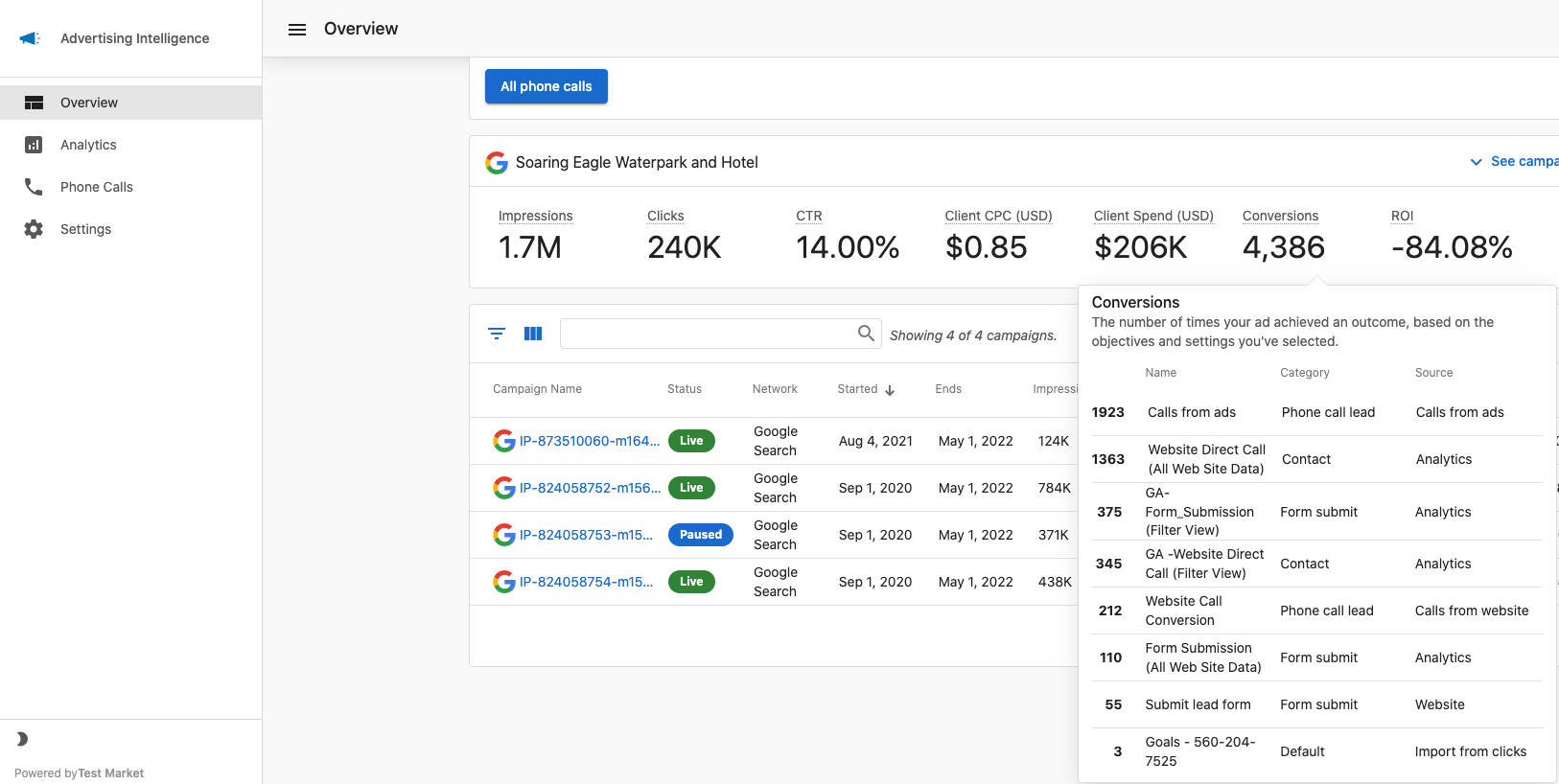Click Calls from website source cell

click(x=1472, y=611)
